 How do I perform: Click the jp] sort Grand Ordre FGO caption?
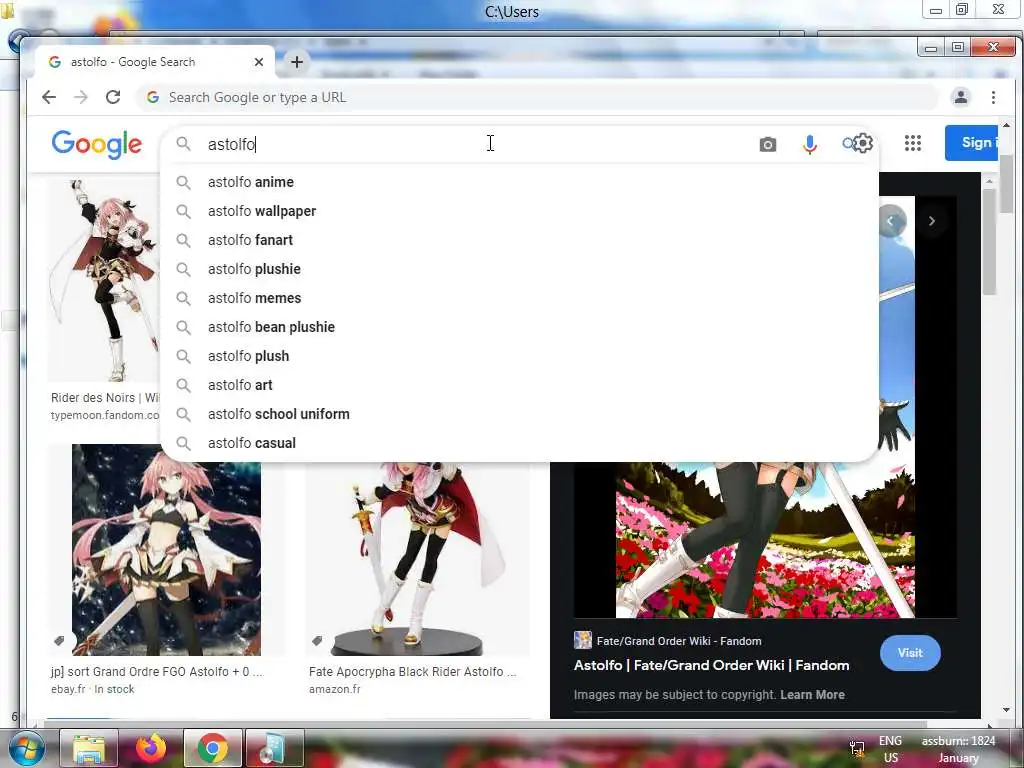157,671
